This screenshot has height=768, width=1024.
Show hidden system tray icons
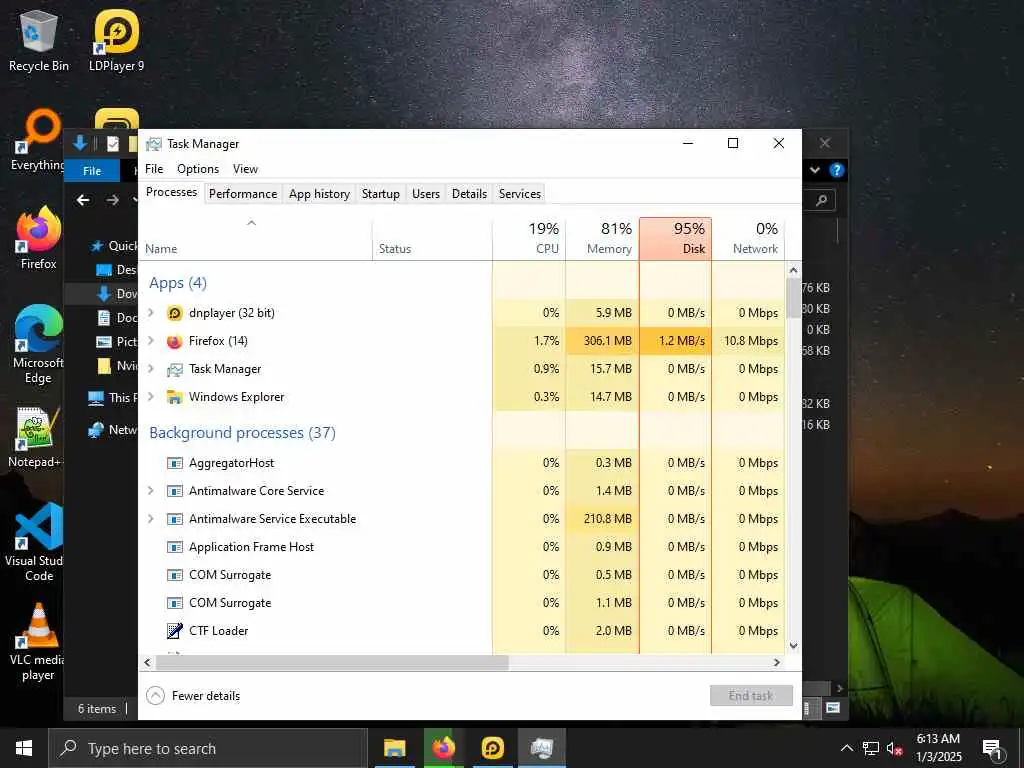point(846,749)
